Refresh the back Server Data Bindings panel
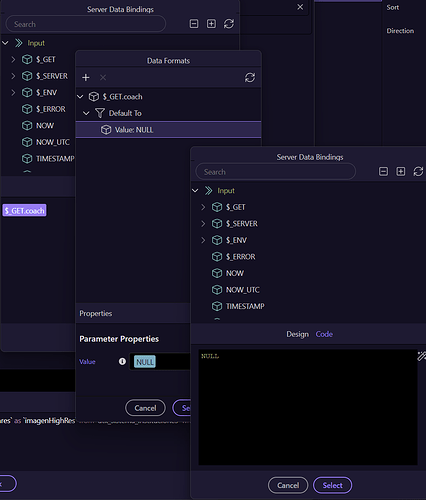This screenshot has width=426, height=500. (229, 24)
